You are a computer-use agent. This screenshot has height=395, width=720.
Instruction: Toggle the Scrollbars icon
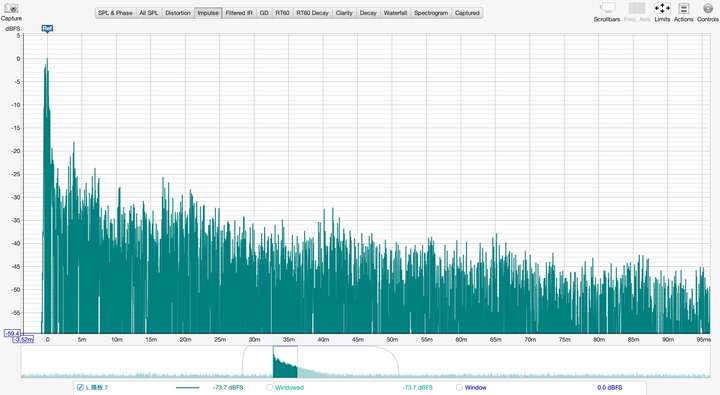pyautogui.click(x=608, y=8)
